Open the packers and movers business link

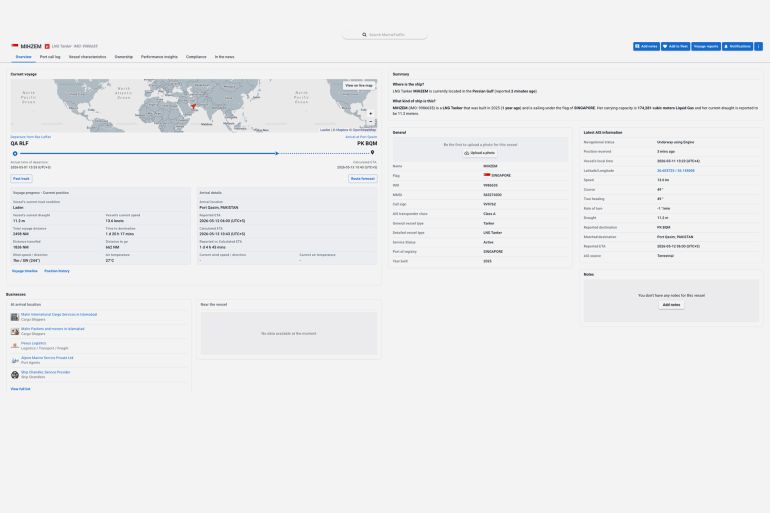tap(53, 329)
